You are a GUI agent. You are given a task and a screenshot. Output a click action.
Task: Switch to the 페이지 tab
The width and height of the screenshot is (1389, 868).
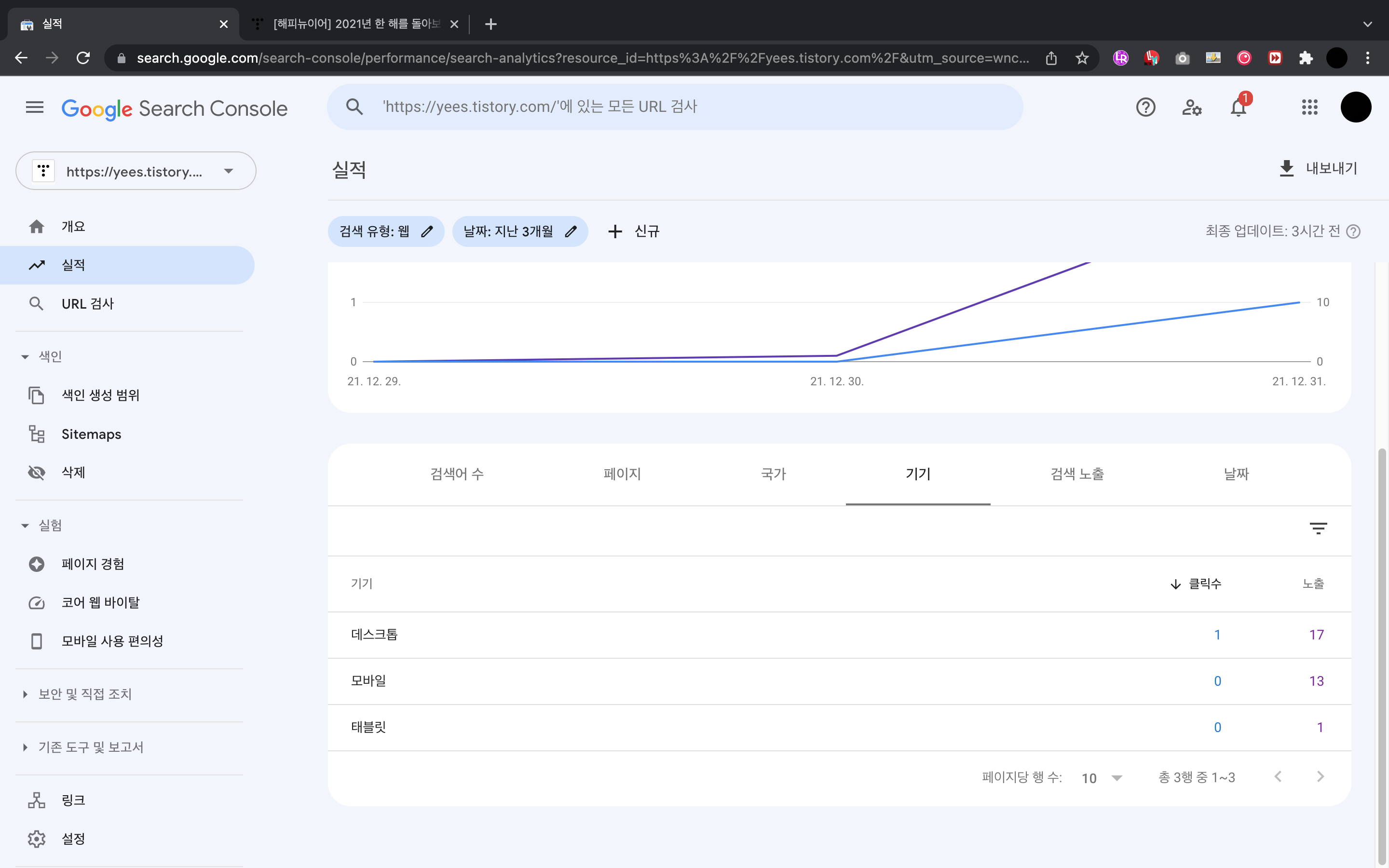coord(622,474)
